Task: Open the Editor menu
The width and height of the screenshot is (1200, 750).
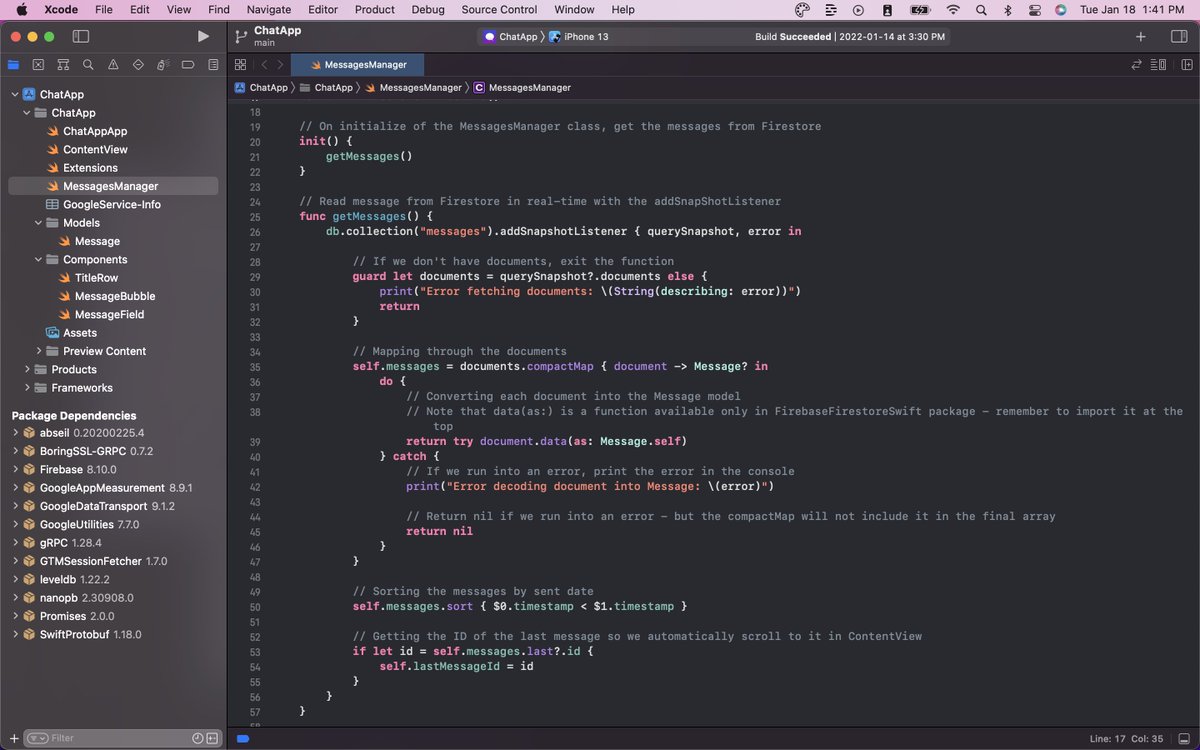Action: point(322,10)
